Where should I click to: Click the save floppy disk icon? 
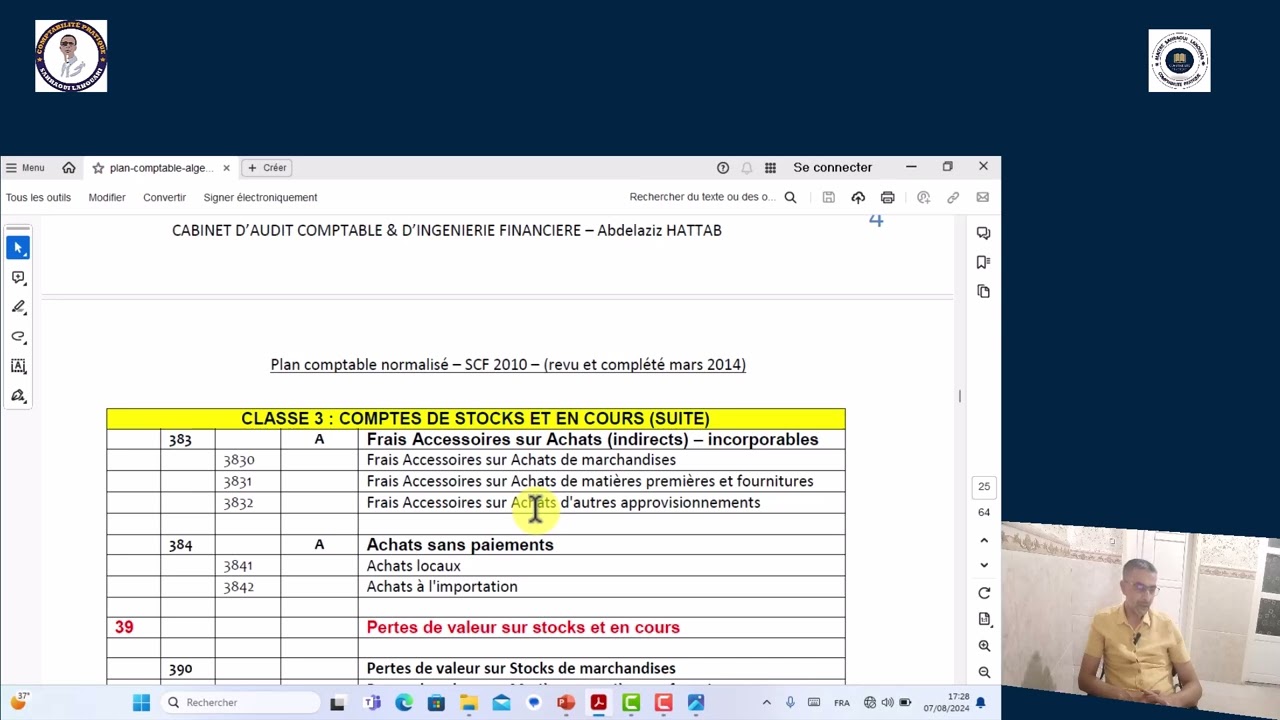coord(828,197)
